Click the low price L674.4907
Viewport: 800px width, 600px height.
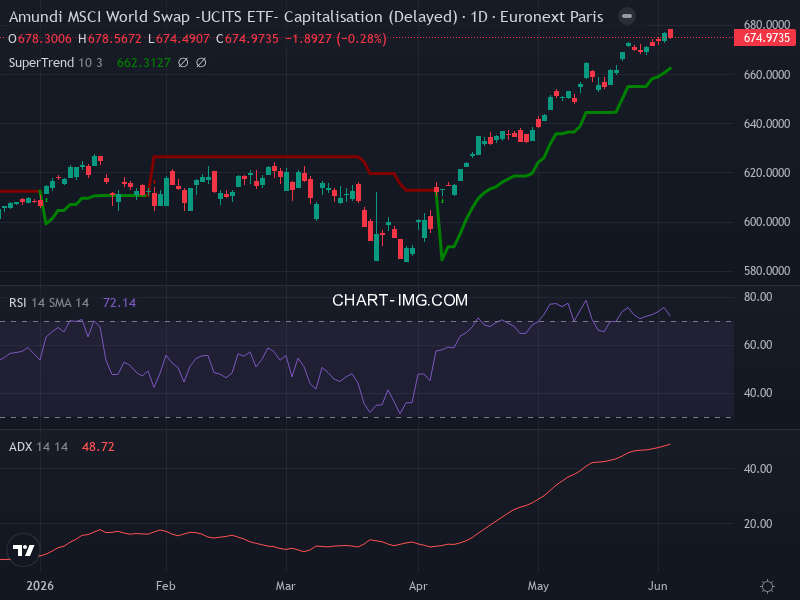pos(179,39)
